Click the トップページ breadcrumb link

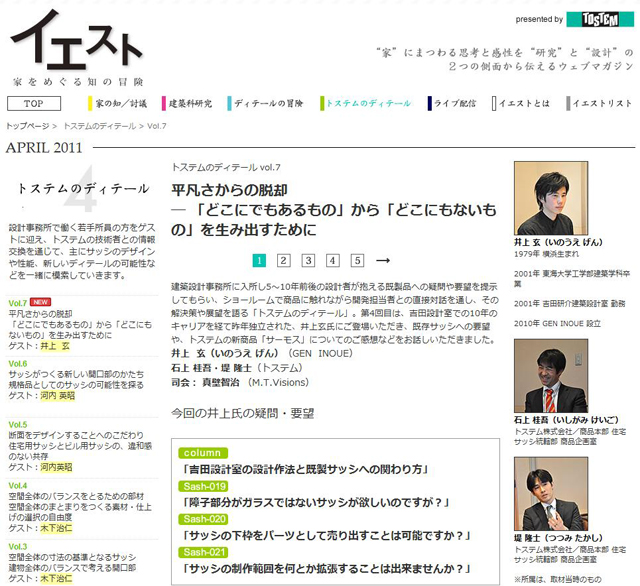28,127
